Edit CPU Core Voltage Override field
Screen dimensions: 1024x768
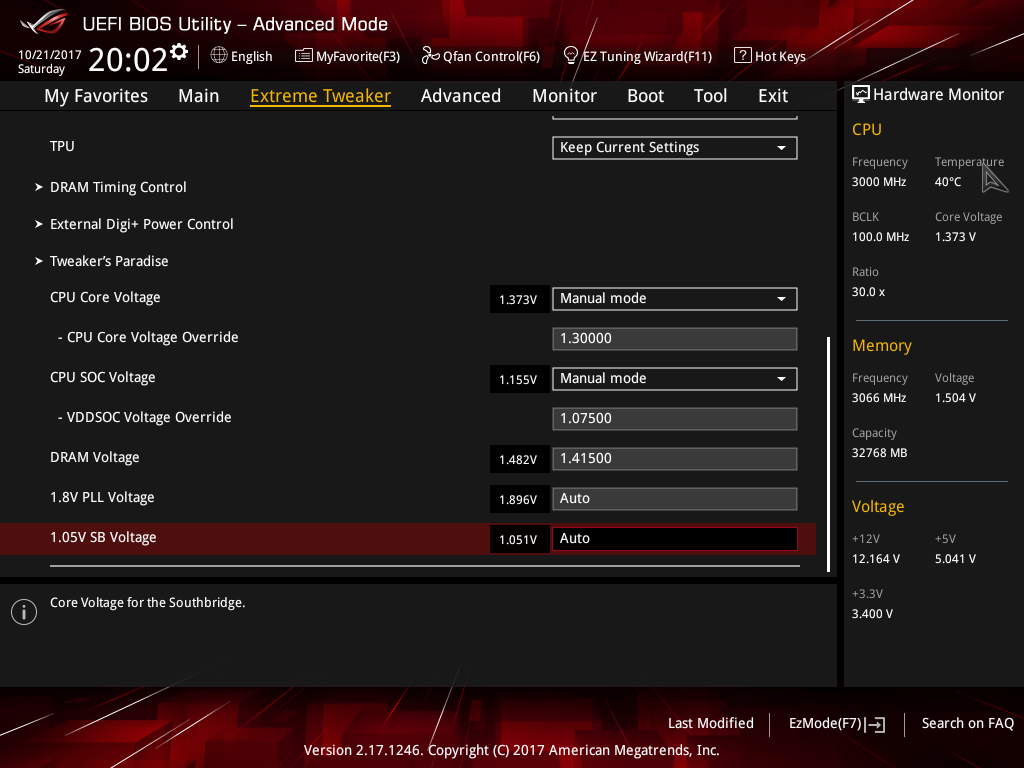click(x=675, y=338)
